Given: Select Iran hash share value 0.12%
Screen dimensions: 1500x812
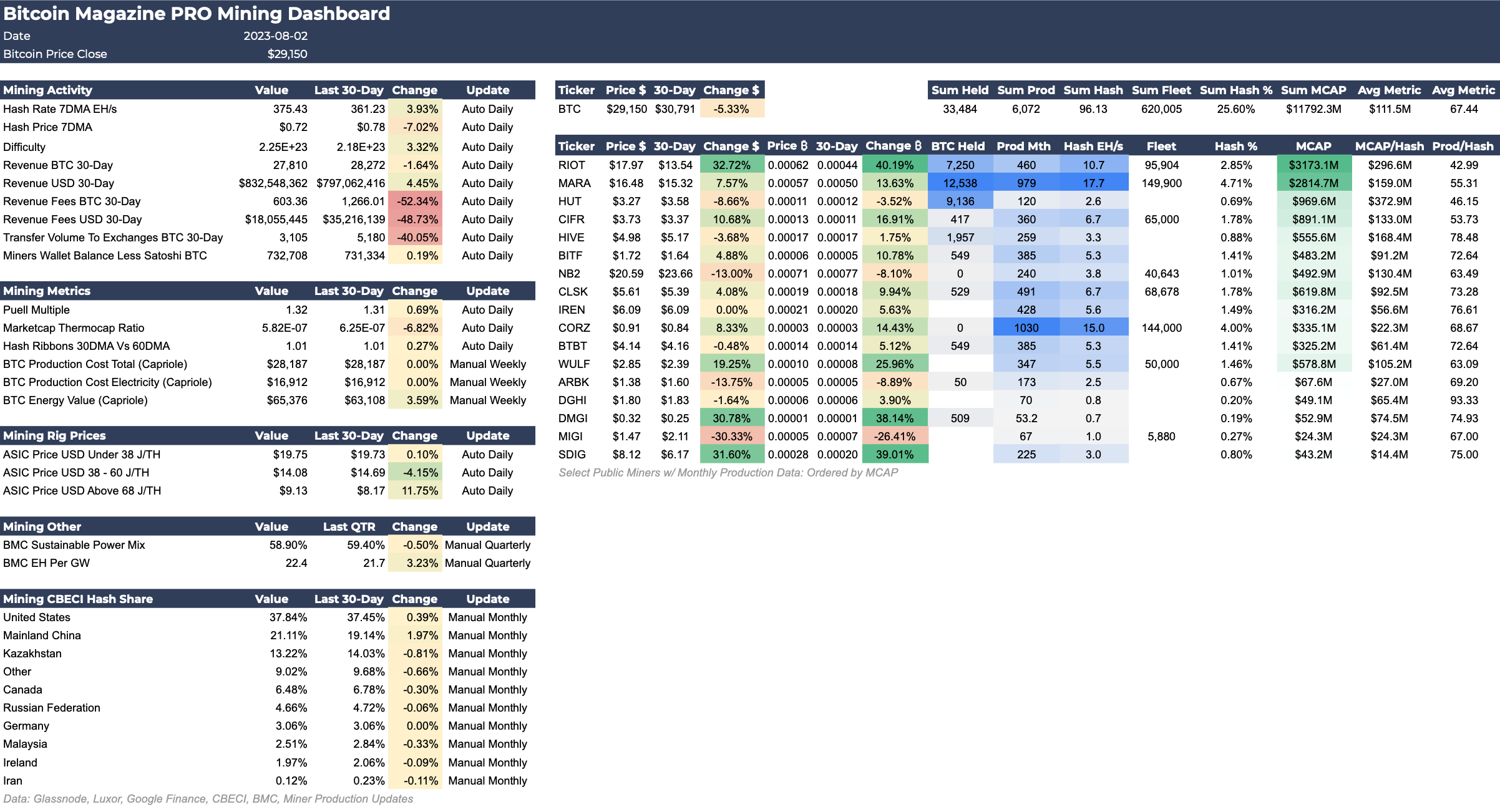Looking at the screenshot, I should (x=291, y=781).
